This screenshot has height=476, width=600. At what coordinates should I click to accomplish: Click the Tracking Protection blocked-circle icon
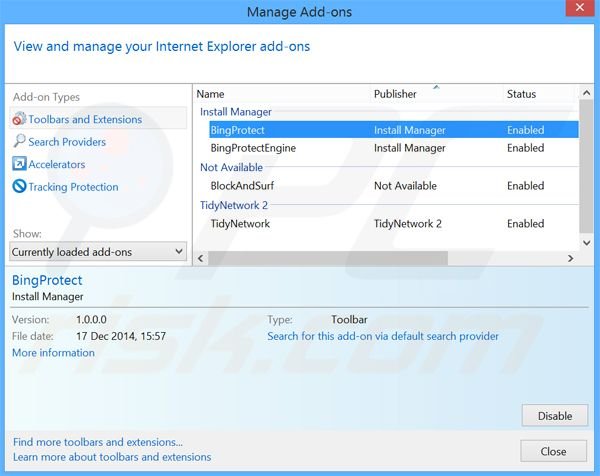point(19,186)
